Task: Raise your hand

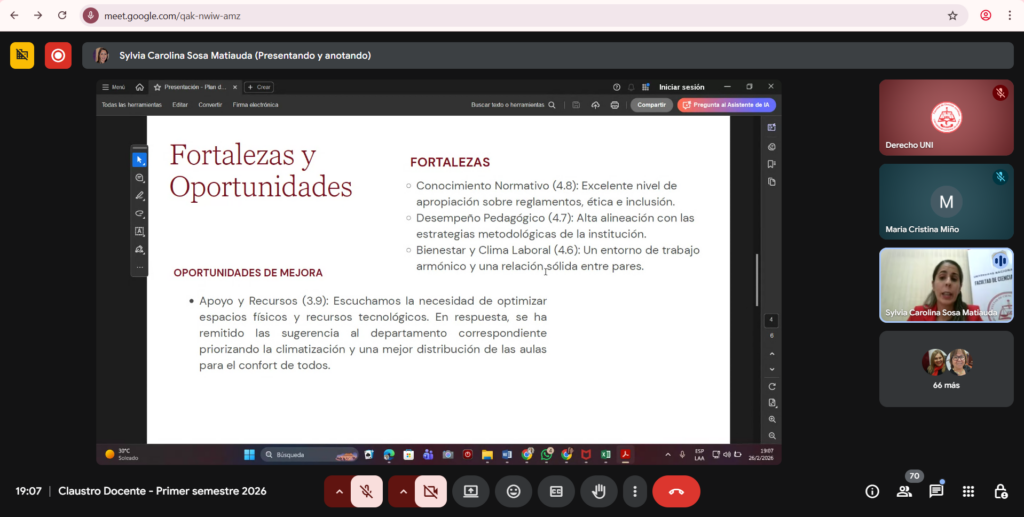Action: tap(599, 491)
